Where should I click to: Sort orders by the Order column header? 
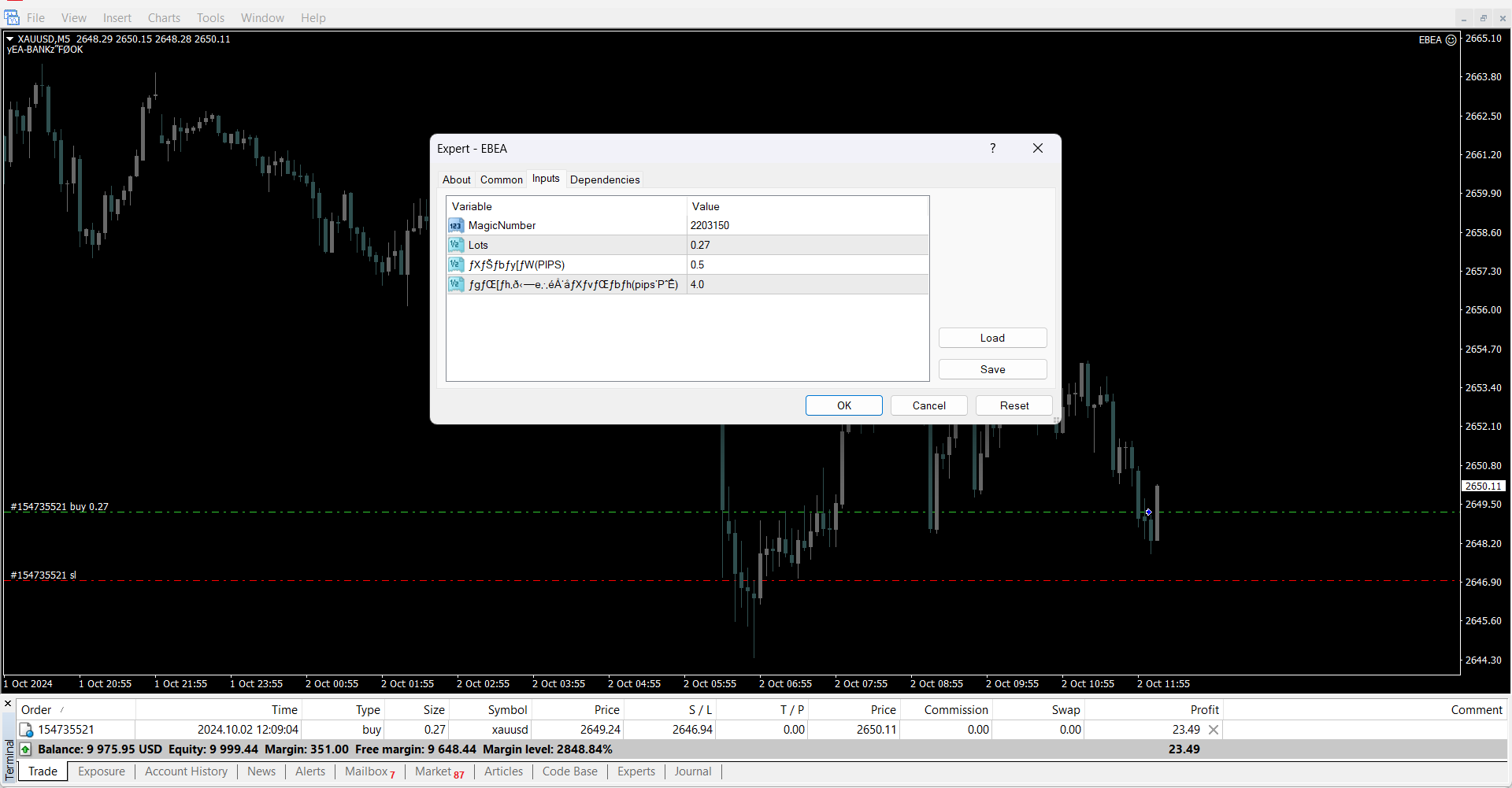(x=36, y=710)
